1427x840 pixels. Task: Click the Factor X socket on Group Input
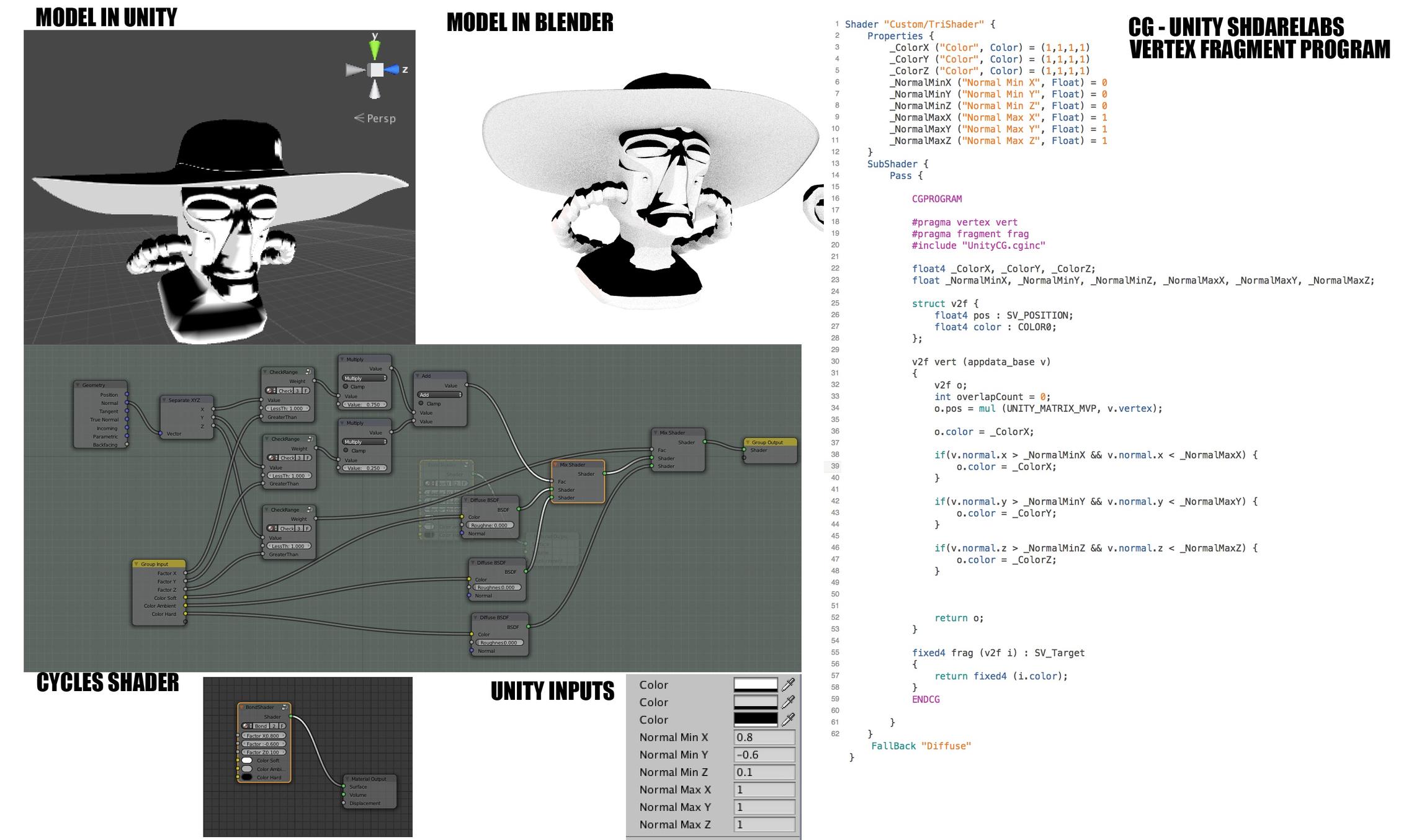tap(186, 573)
